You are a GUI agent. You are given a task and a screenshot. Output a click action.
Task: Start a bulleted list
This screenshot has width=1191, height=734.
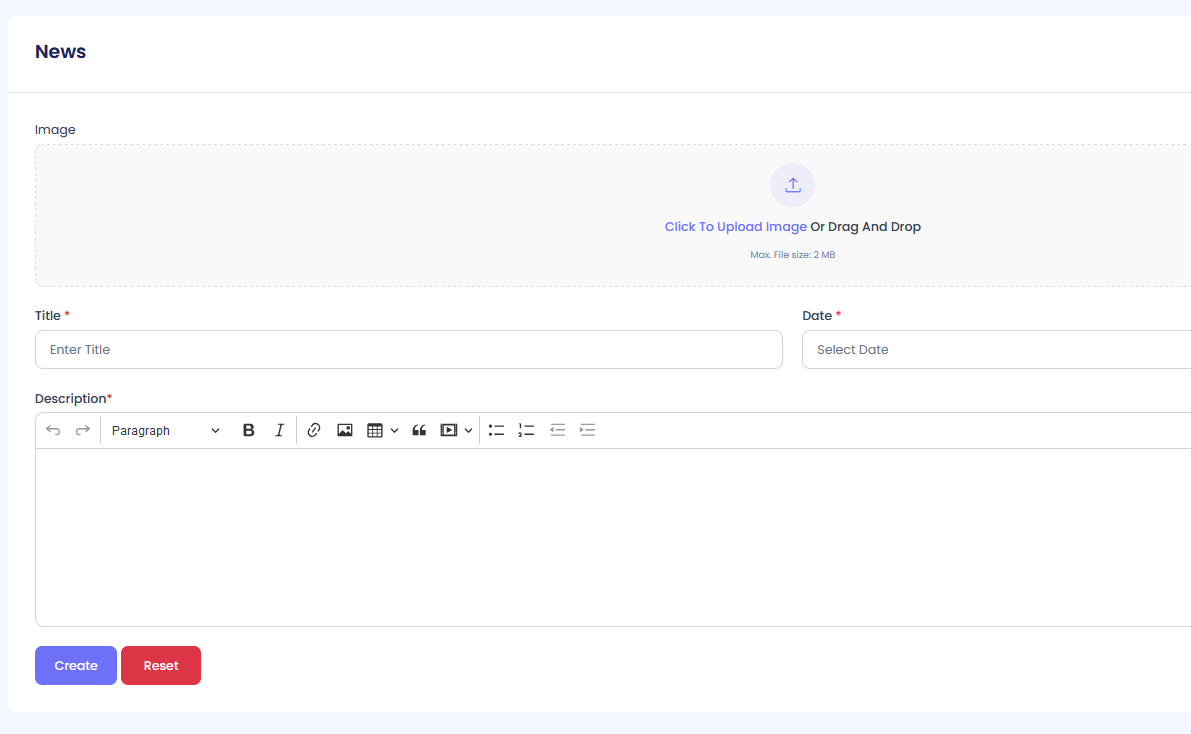[496, 430]
